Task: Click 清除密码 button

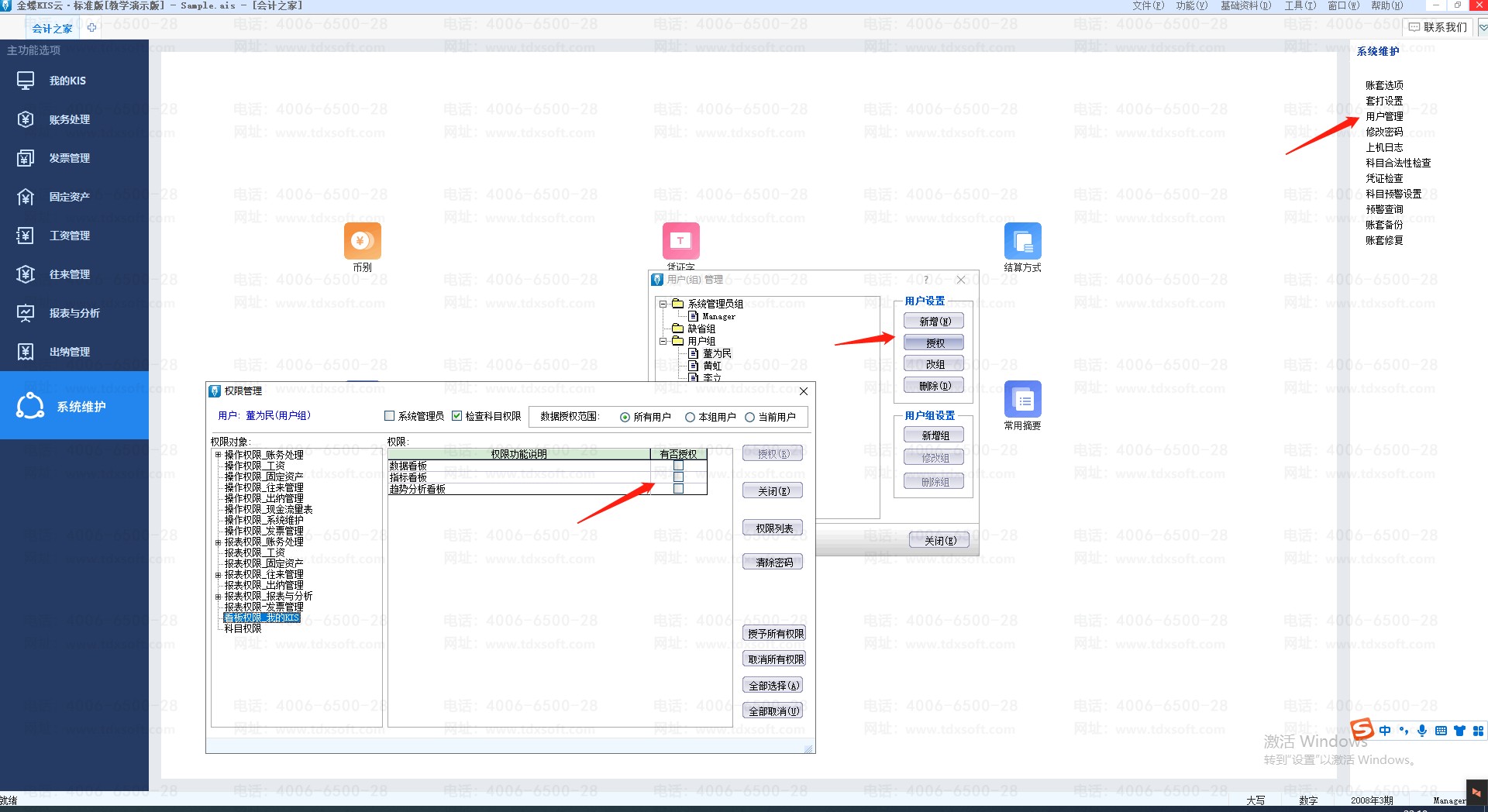Action: [773, 563]
